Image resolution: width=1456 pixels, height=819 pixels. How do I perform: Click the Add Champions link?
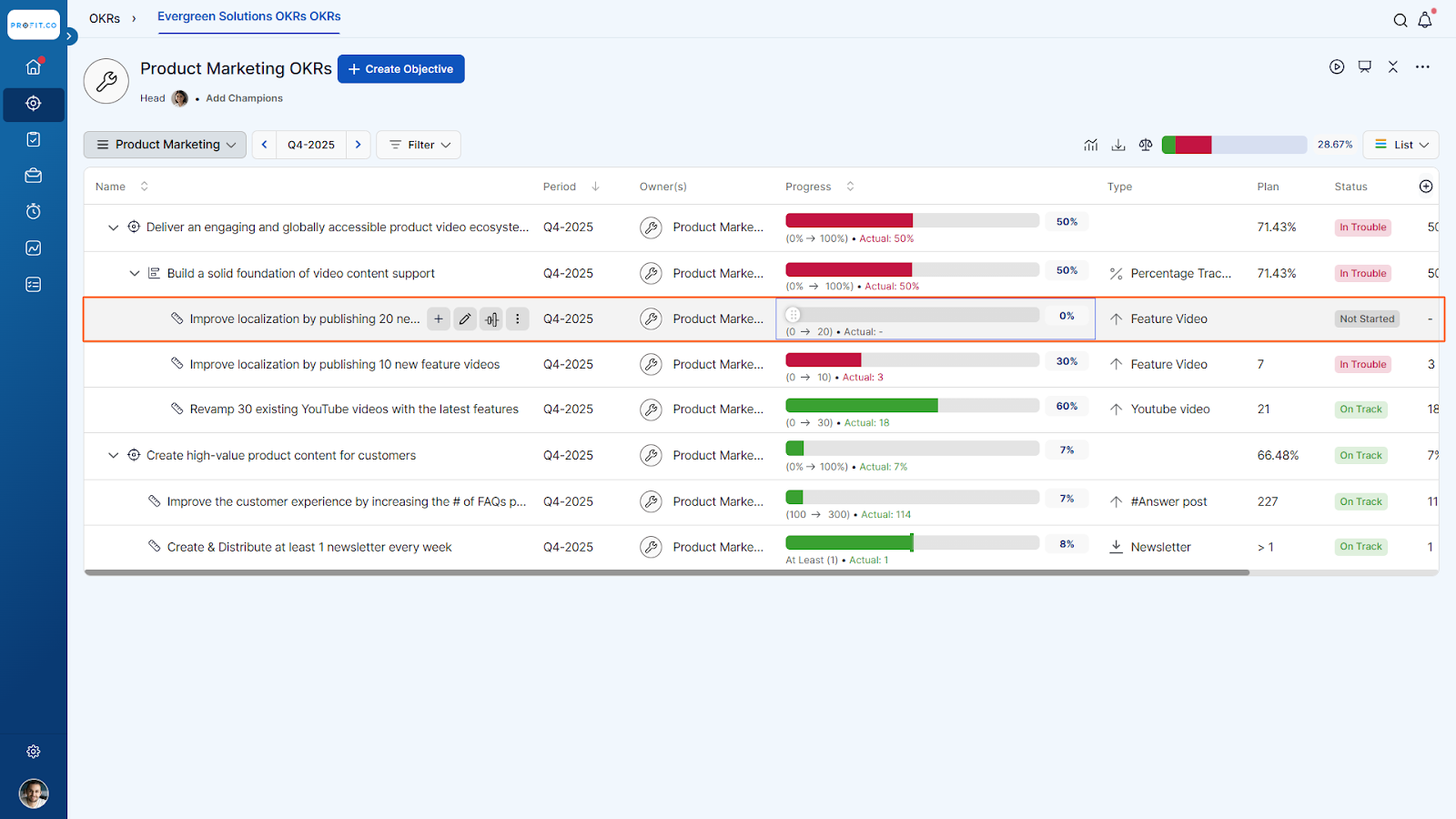pyautogui.click(x=244, y=98)
